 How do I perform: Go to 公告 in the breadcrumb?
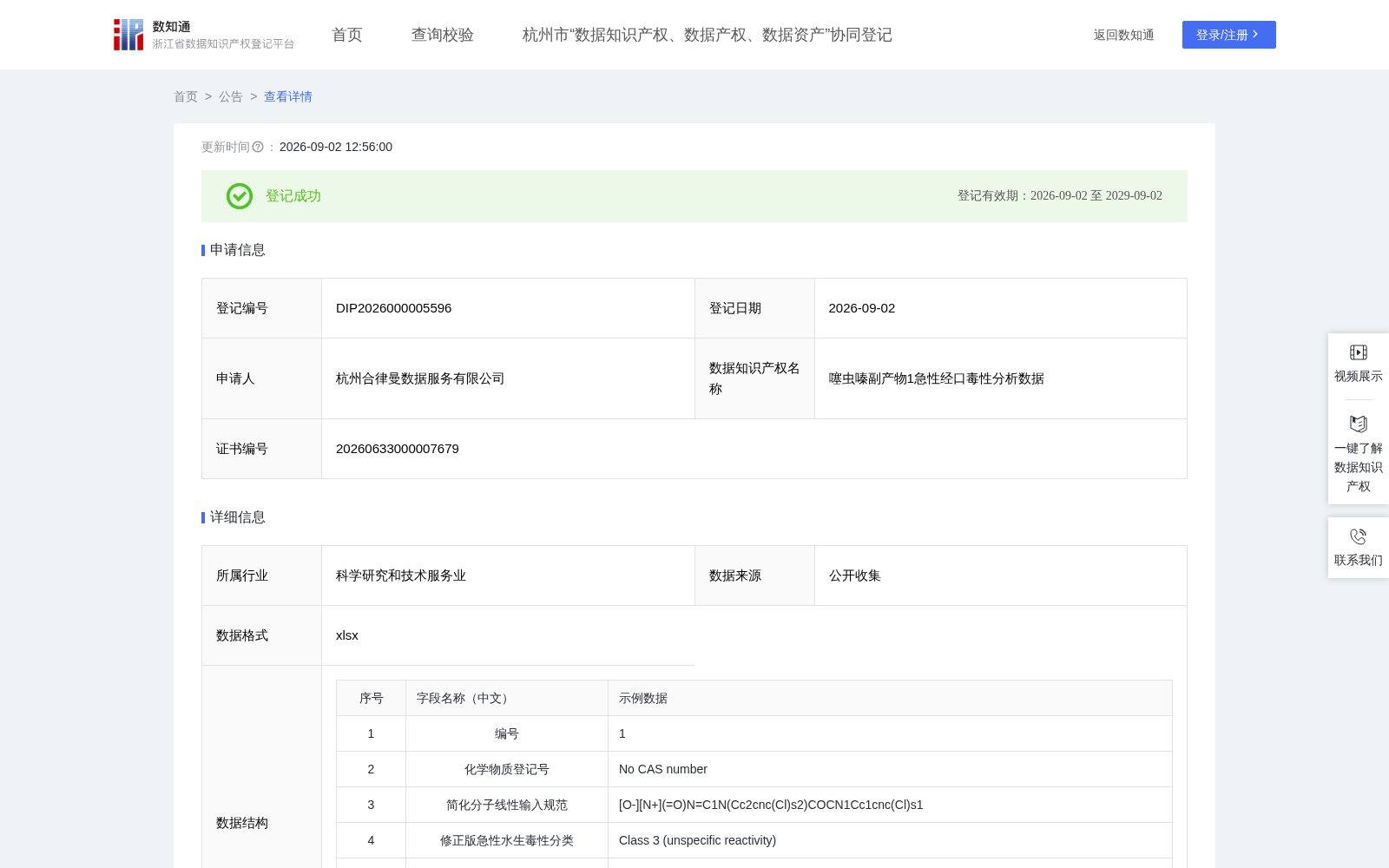point(231,96)
